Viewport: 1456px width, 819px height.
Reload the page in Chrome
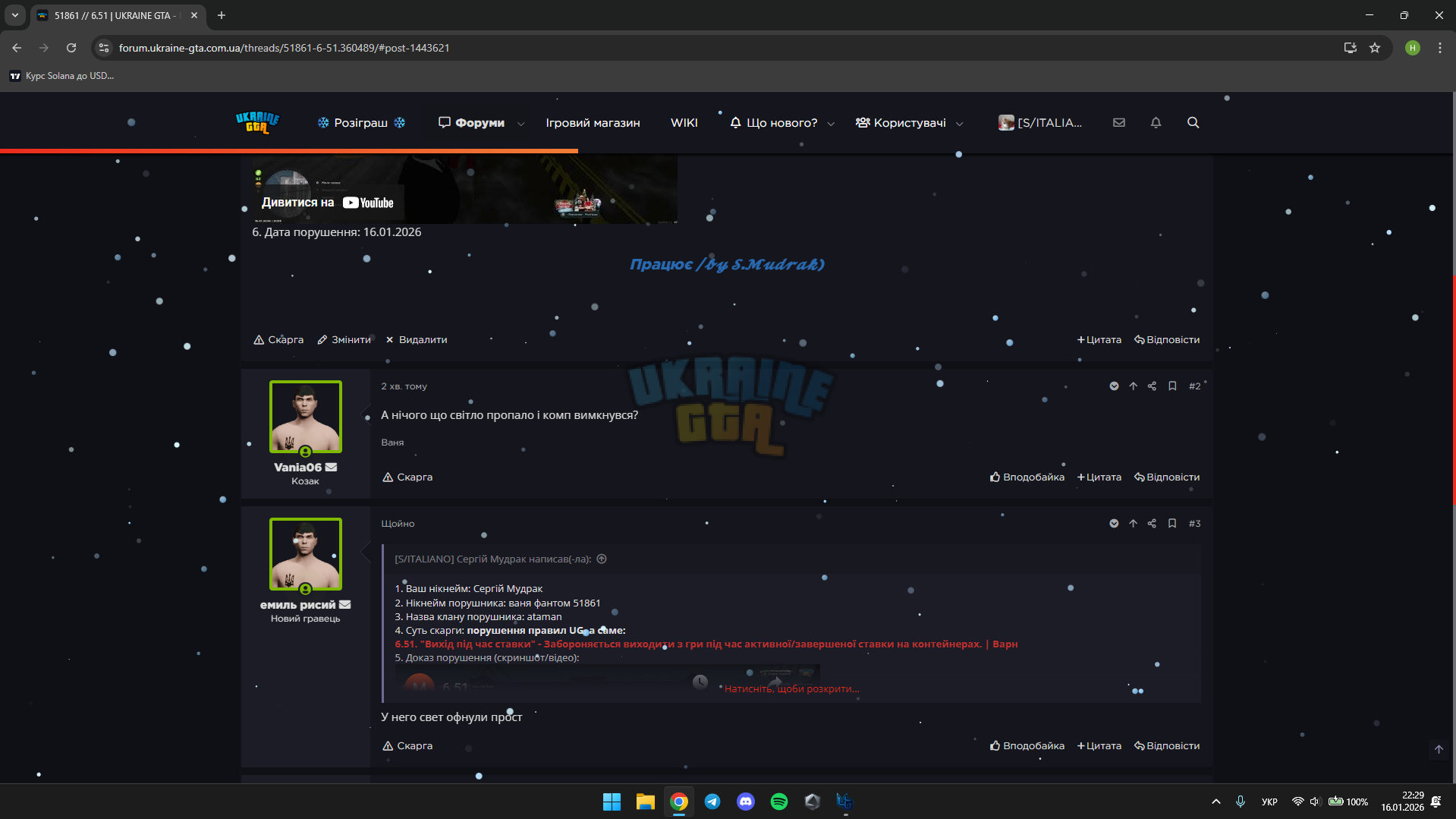[x=71, y=48]
